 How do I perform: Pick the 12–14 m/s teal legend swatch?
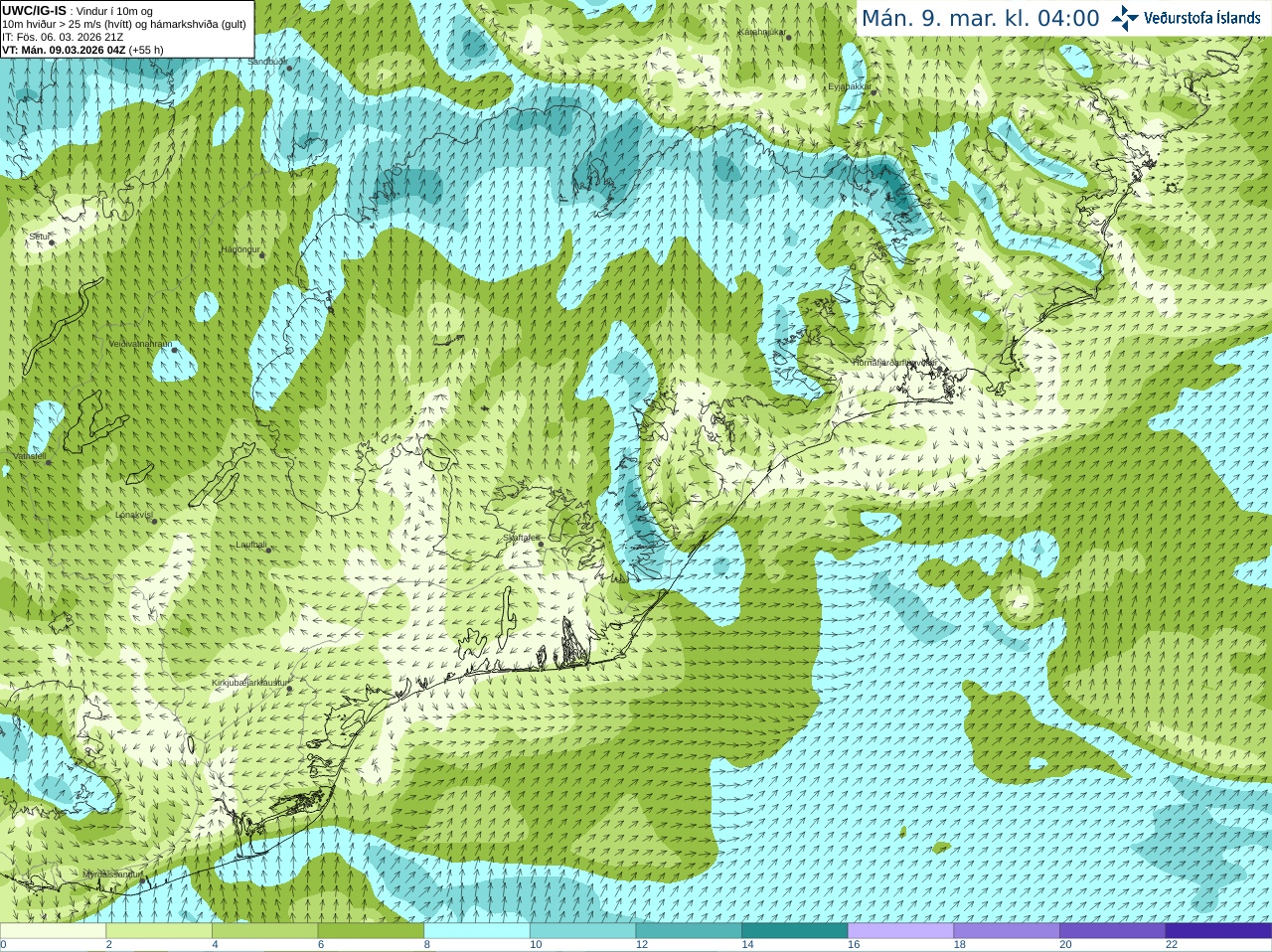(689, 931)
